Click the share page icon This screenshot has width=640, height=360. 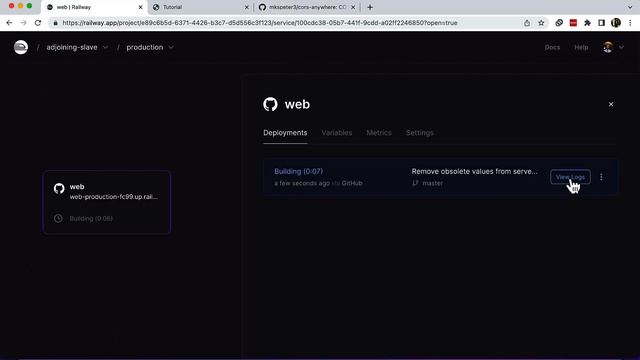point(527,23)
